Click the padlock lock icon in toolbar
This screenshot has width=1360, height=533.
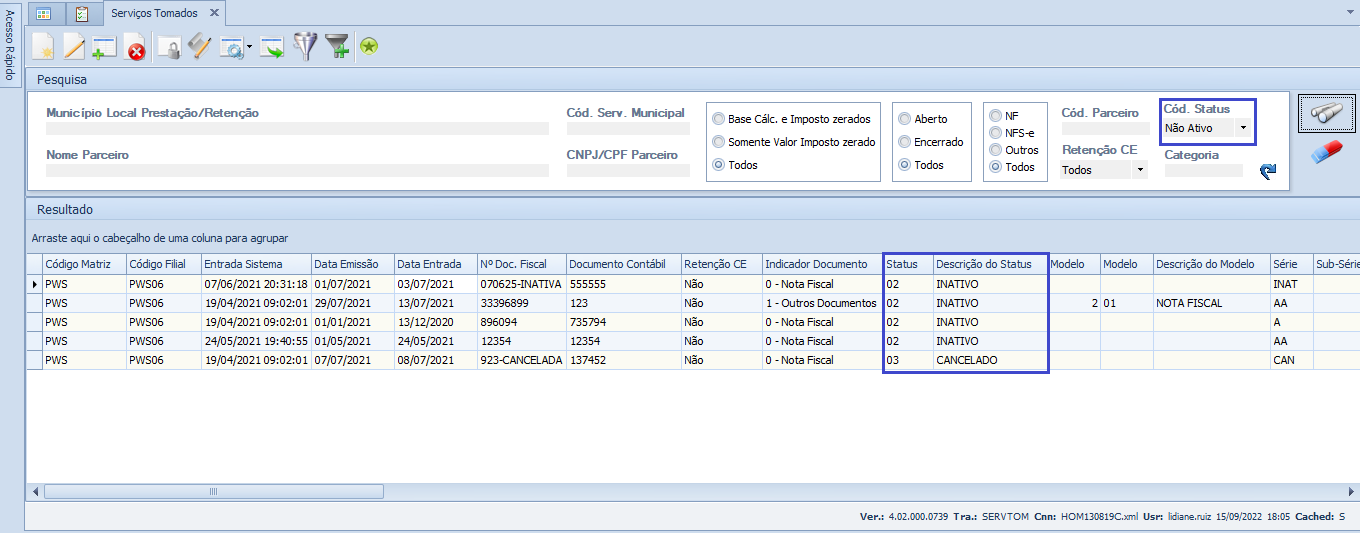click(169, 47)
